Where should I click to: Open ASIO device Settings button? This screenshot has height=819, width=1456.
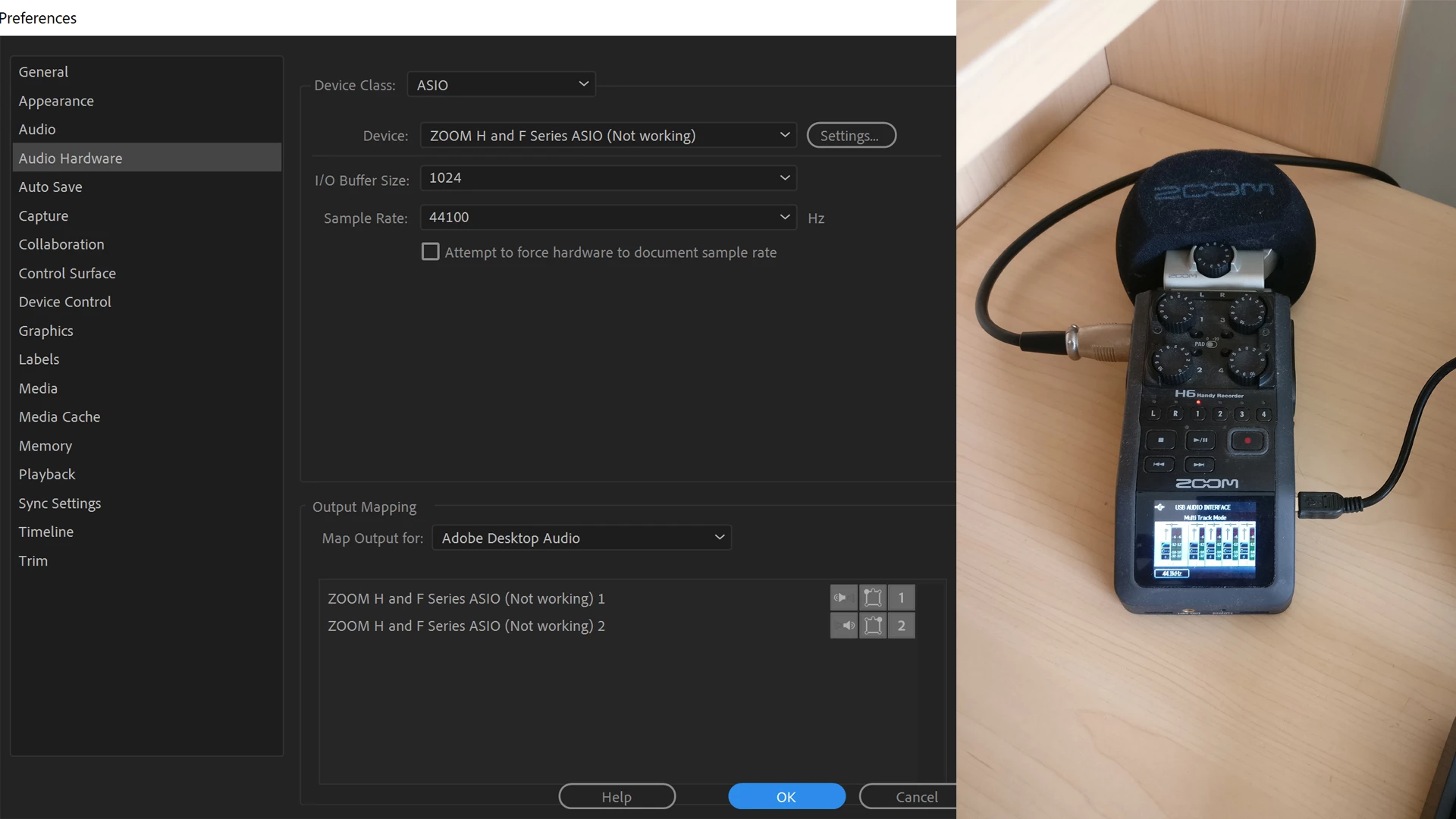(851, 136)
